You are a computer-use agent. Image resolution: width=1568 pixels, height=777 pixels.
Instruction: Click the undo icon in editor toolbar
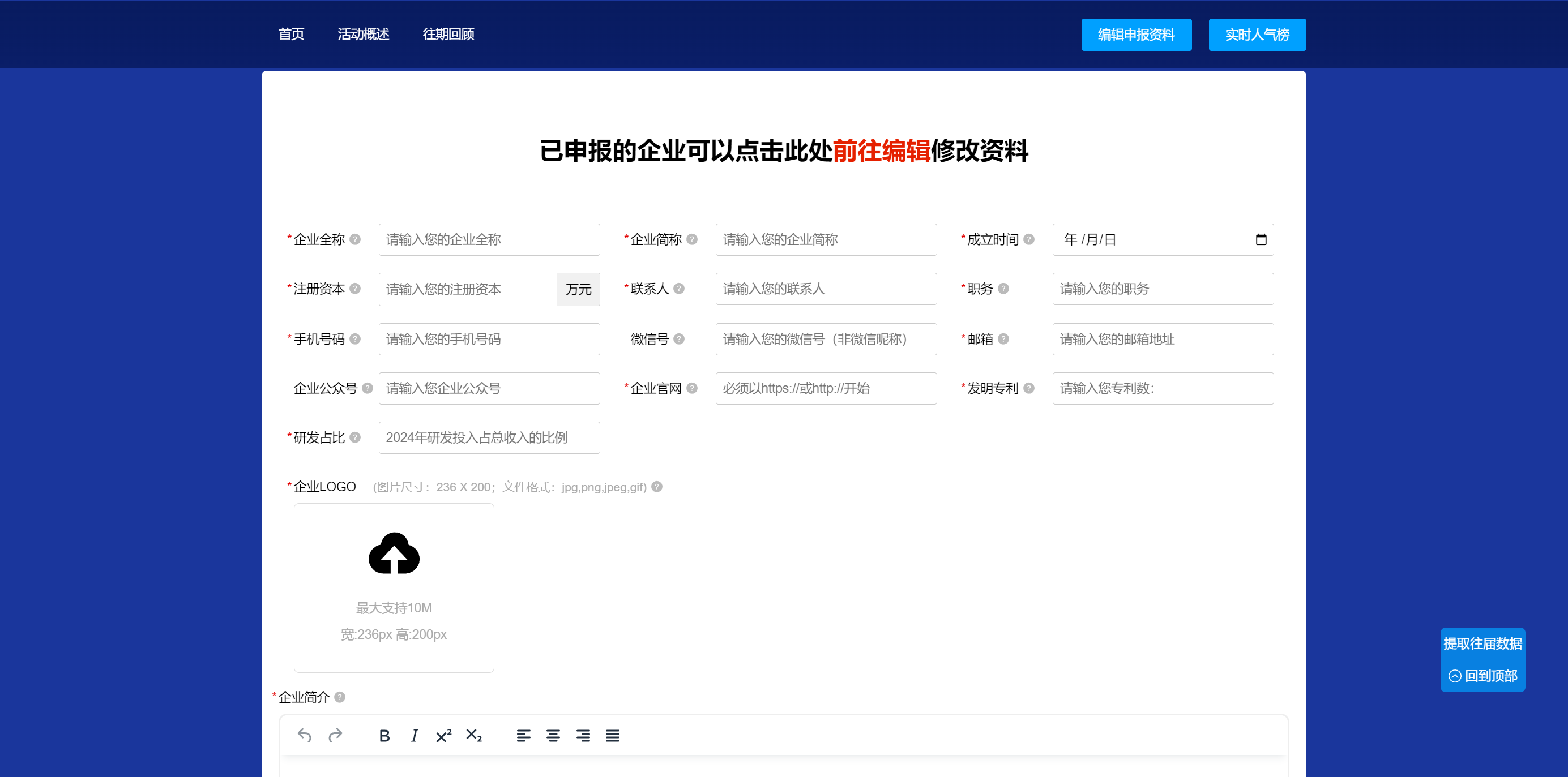pyautogui.click(x=304, y=736)
